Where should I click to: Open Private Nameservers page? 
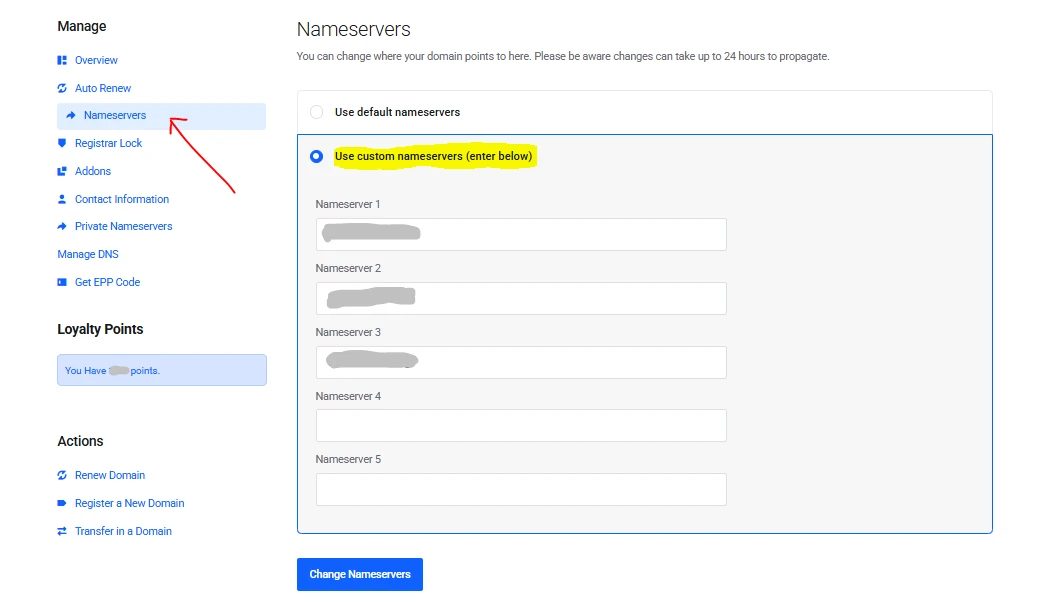pyautogui.click(x=123, y=226)
